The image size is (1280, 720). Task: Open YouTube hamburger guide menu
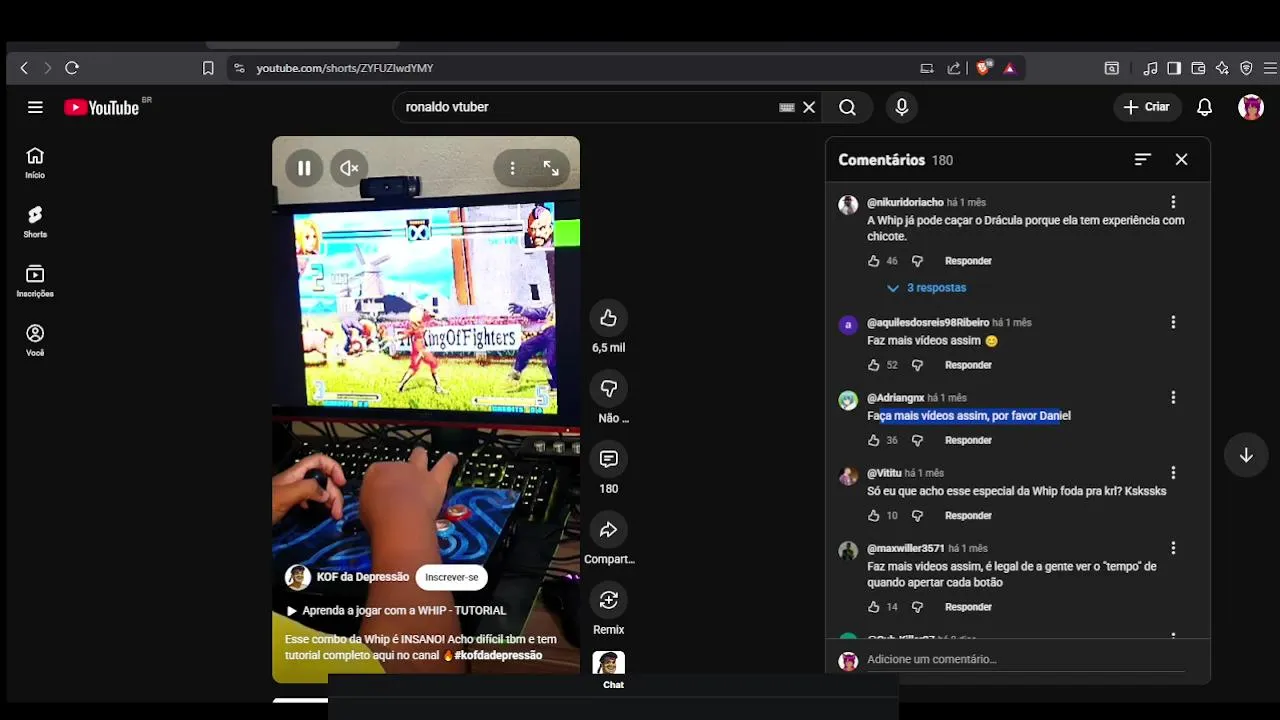click(x=35, y=107)
